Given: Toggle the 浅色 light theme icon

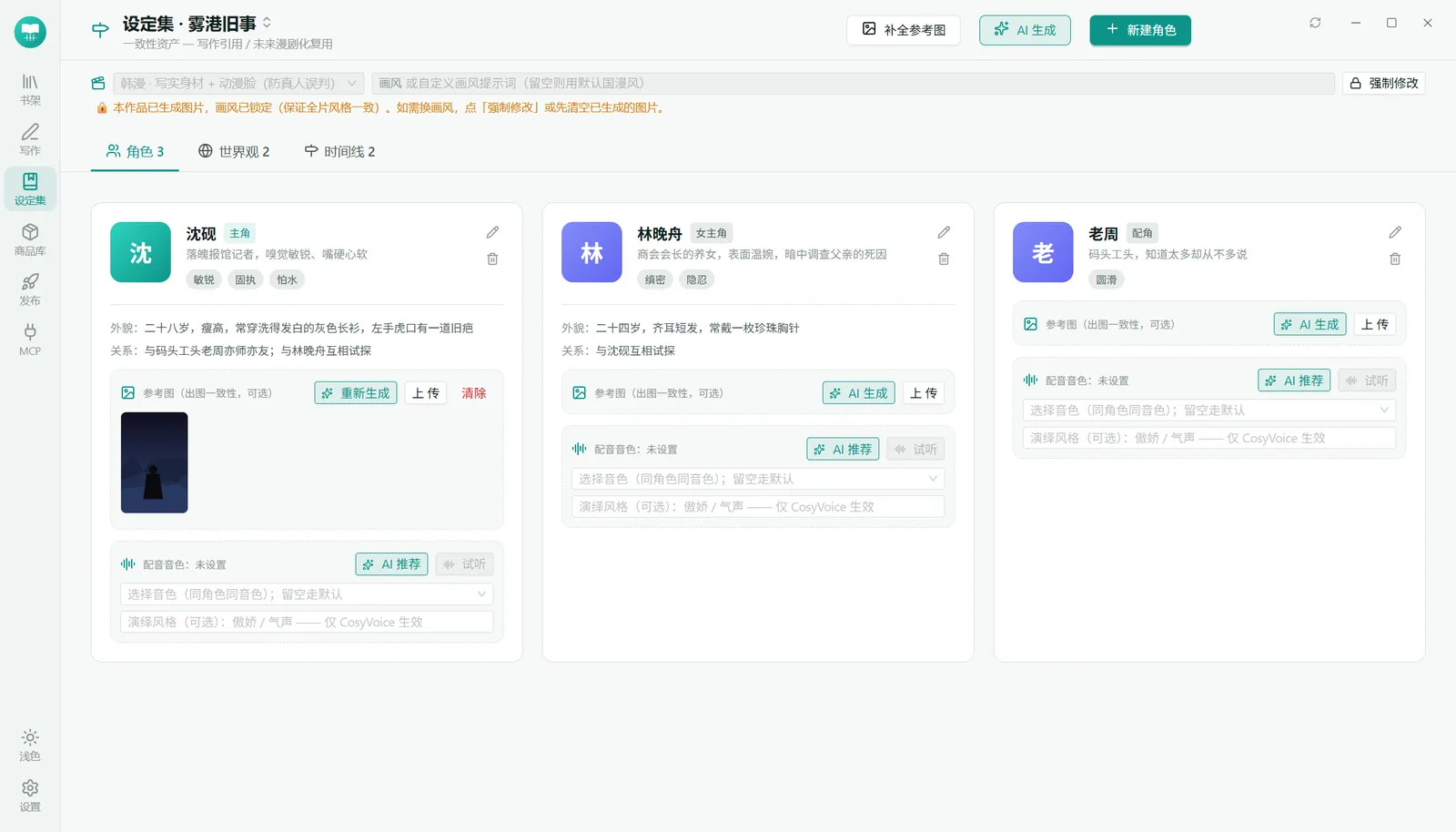Looking at the screenshot, I should [x=30, y=745].
